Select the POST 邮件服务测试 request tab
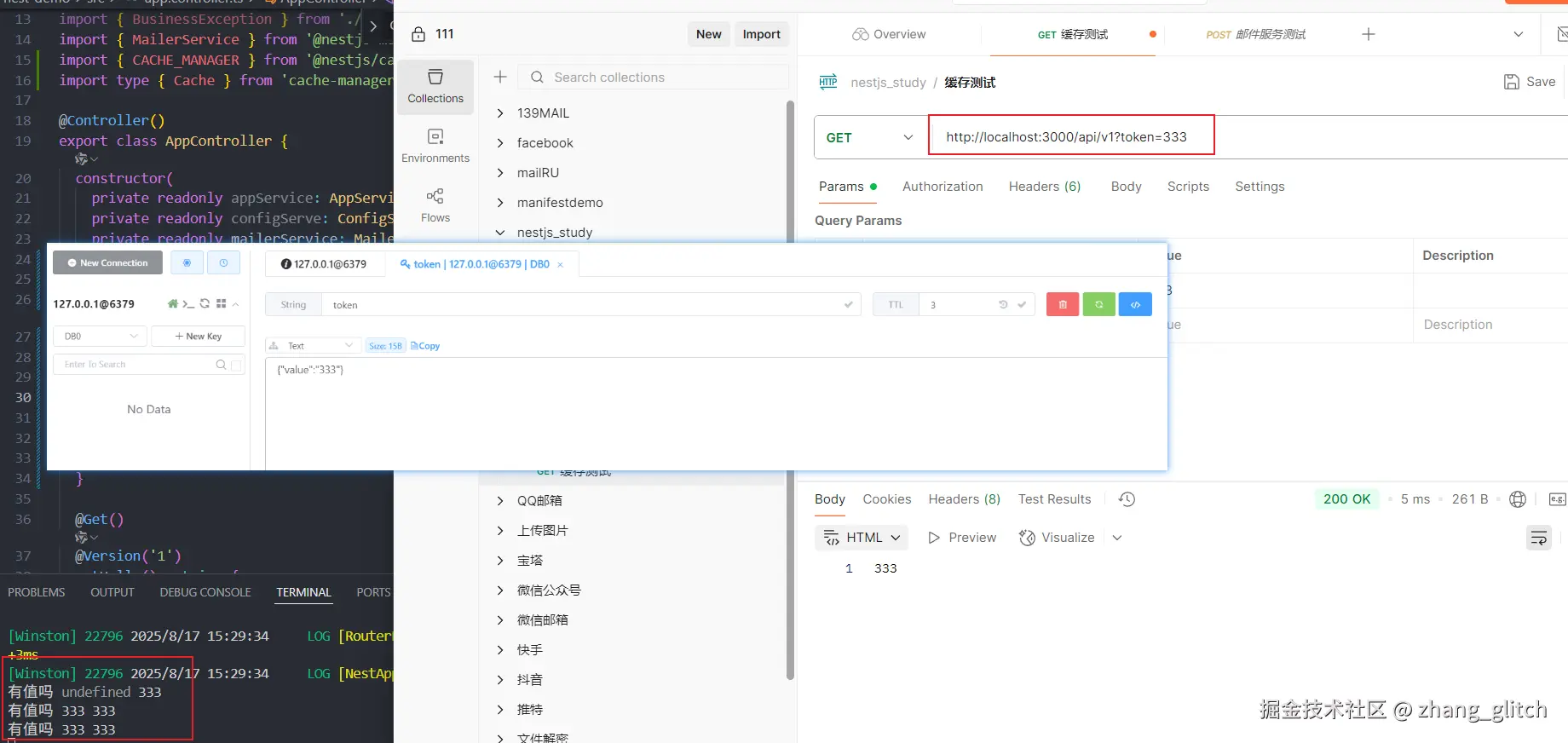The height and width of the screenshot is (743, 1568). click(1256, 34)
